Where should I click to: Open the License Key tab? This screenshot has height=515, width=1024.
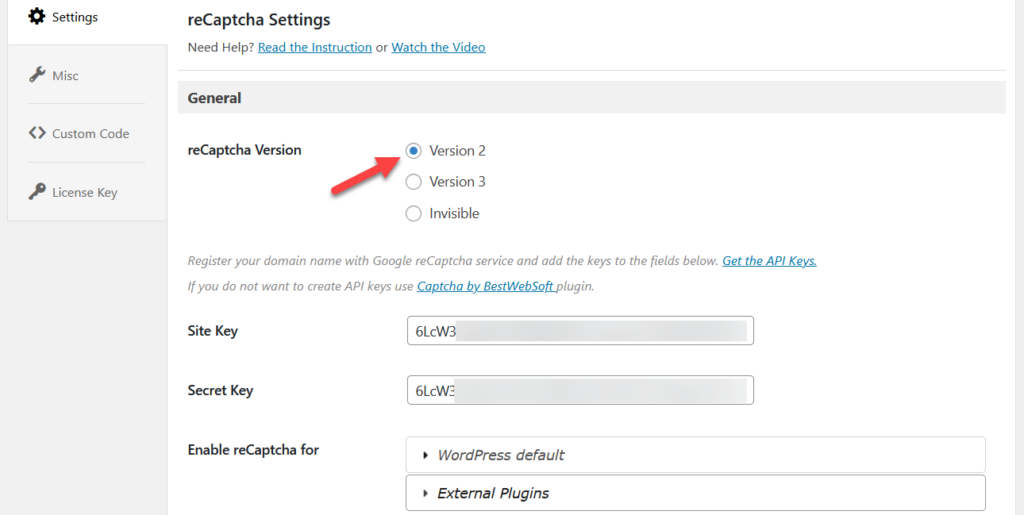tap(86, 192)
